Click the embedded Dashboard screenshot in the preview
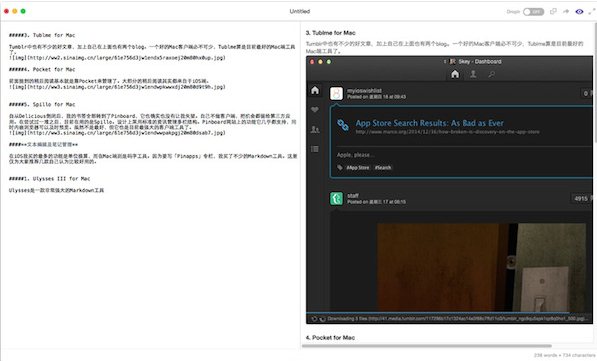 449,190
